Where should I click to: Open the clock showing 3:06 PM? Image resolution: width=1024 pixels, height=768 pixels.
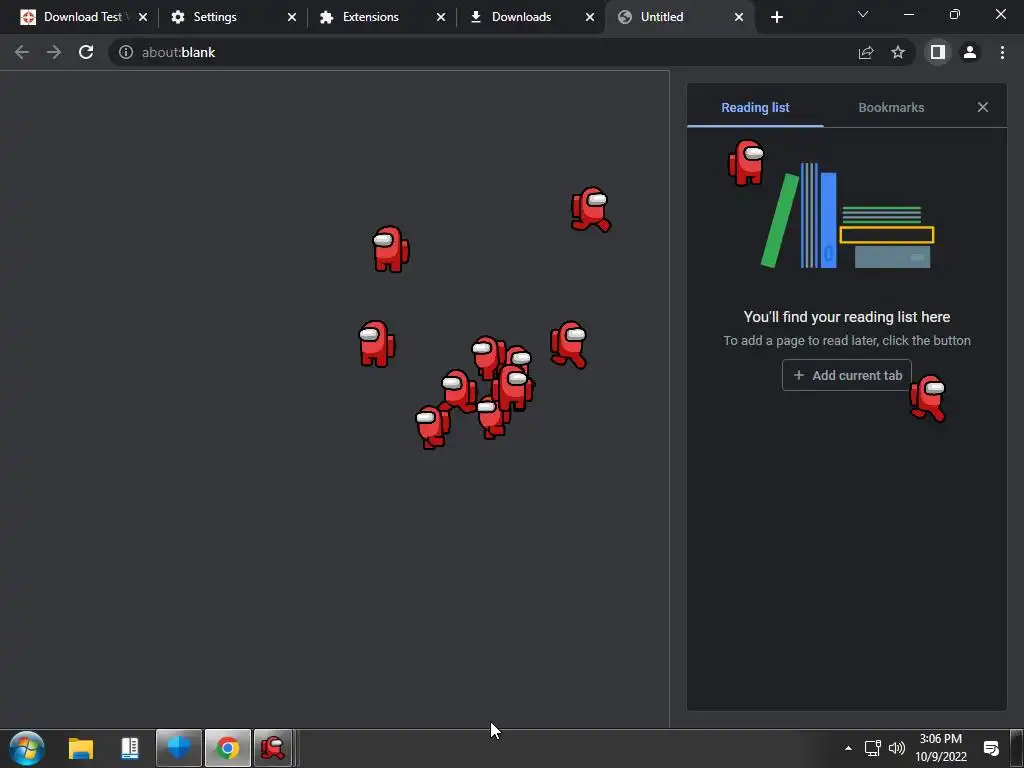(x=940, y=748)
